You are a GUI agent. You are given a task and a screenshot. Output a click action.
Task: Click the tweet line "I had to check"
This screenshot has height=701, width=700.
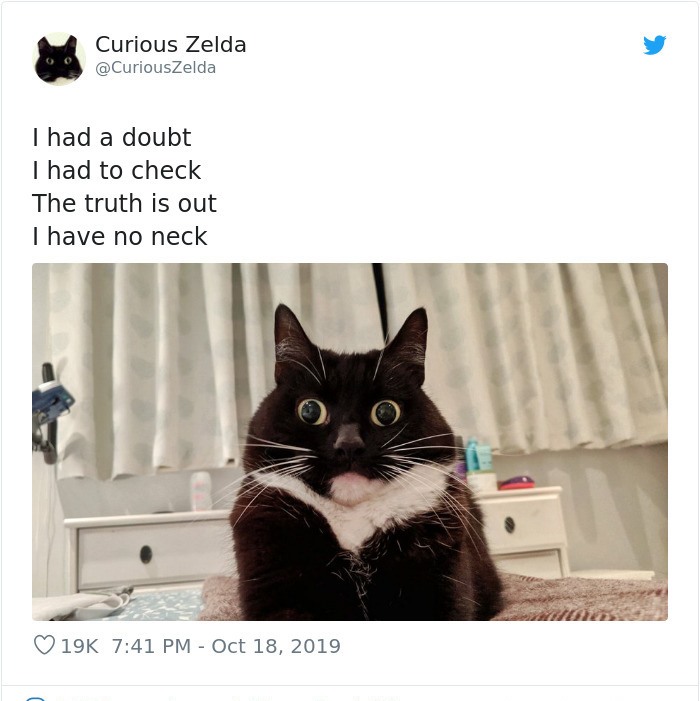point(117,170)
